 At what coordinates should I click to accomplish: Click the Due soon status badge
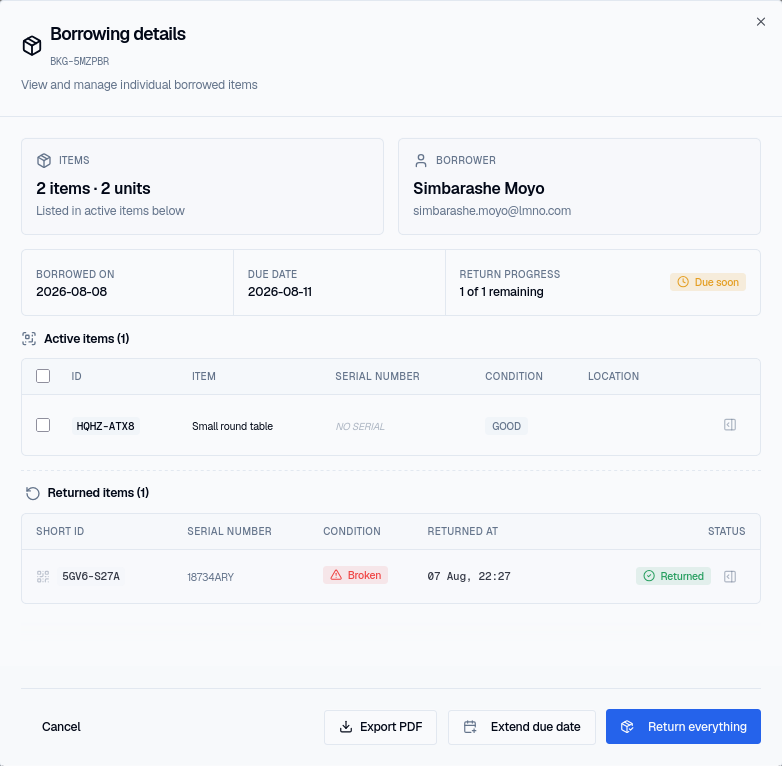(708, 282)
